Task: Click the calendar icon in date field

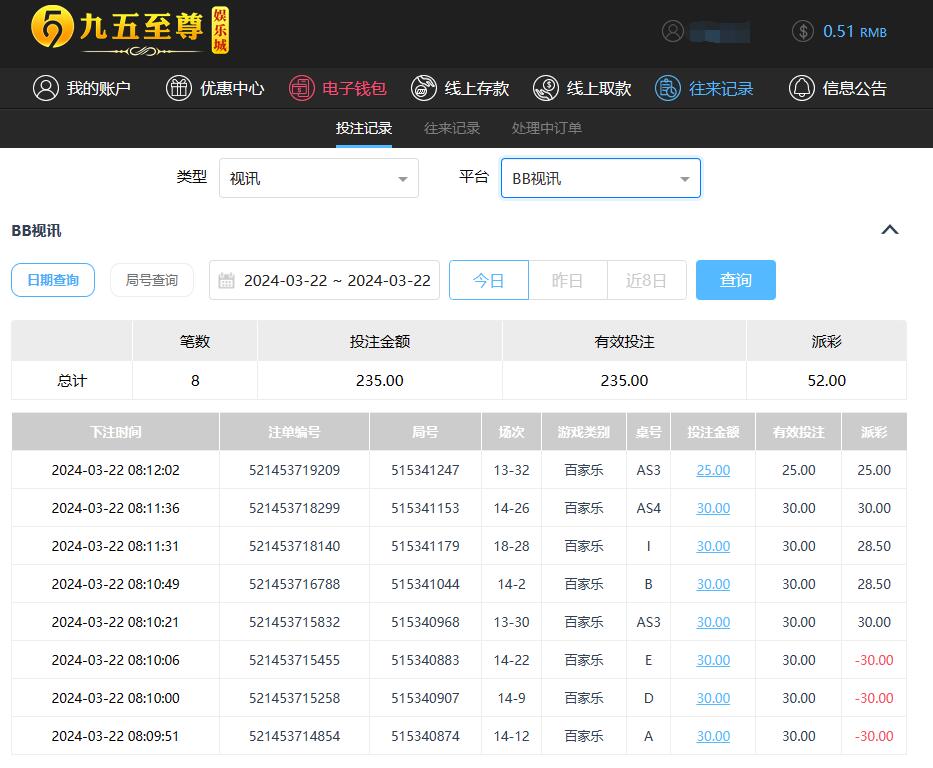Action: [226, 281]
